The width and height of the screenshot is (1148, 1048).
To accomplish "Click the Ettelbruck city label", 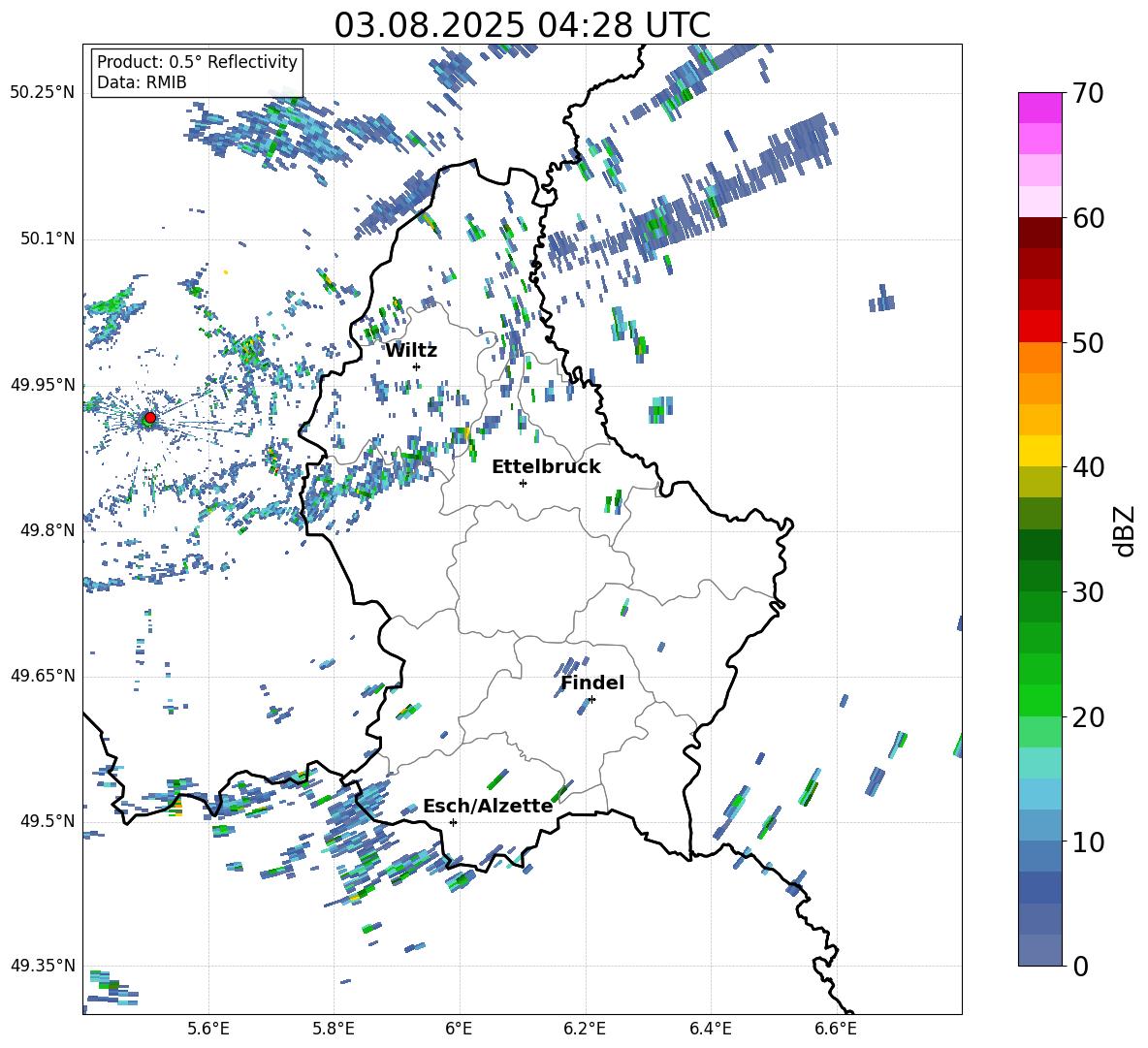I will [546, 467].
